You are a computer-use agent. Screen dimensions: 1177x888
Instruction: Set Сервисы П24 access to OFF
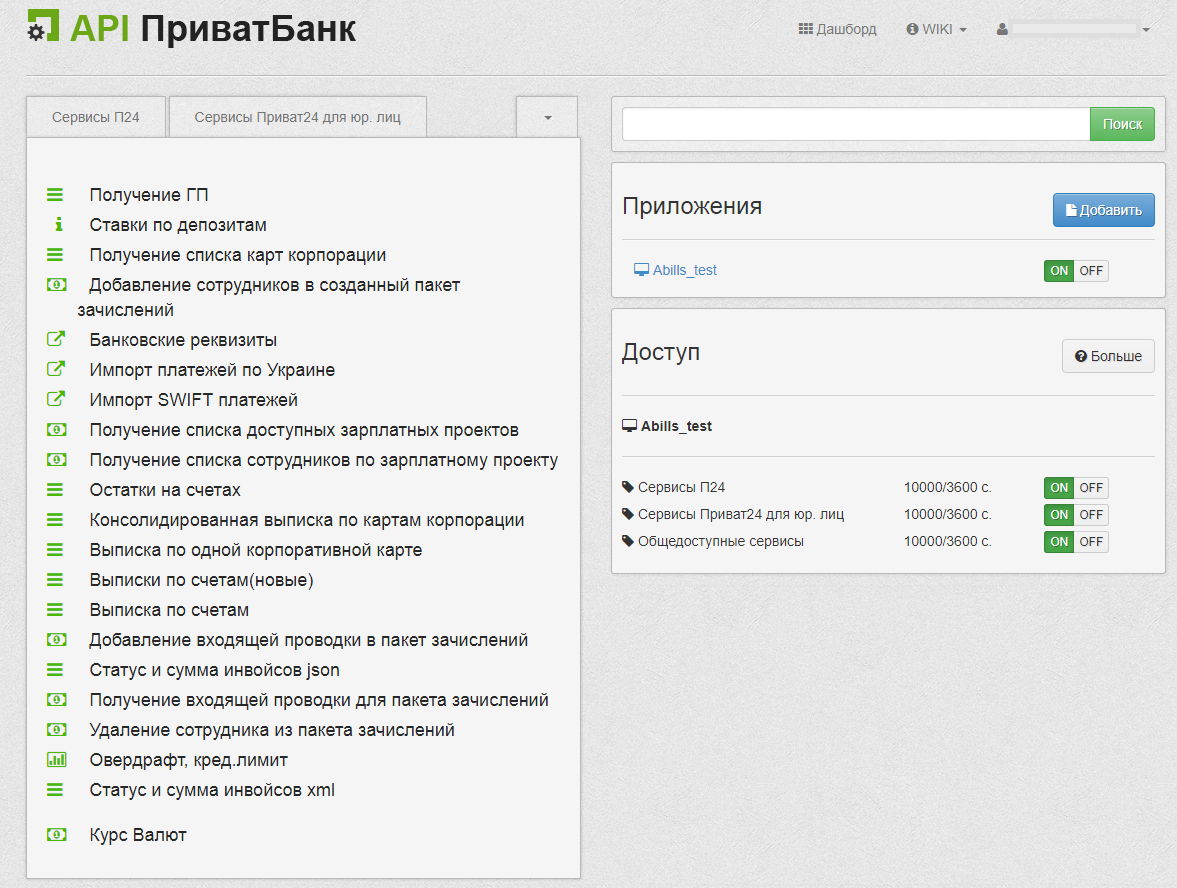point(1091,488)
